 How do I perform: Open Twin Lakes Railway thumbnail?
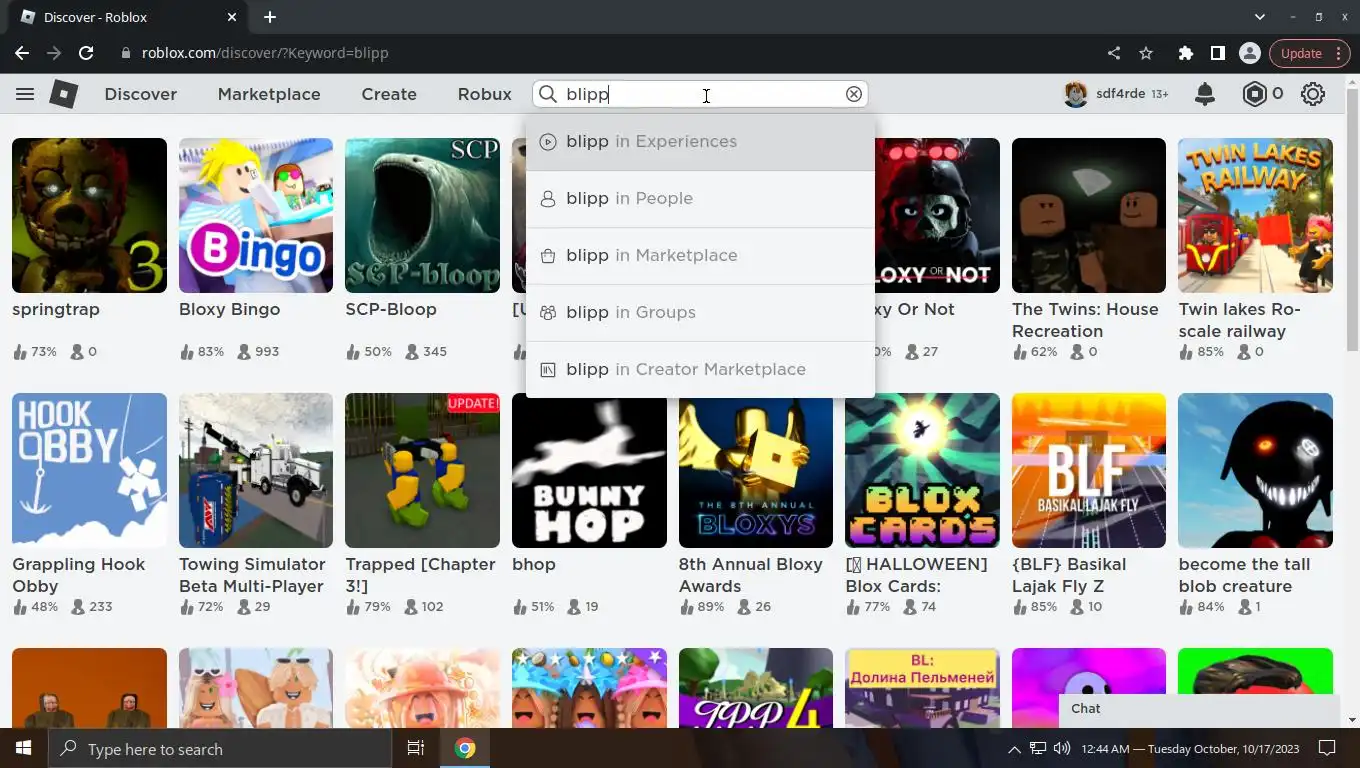[1255, 215]
